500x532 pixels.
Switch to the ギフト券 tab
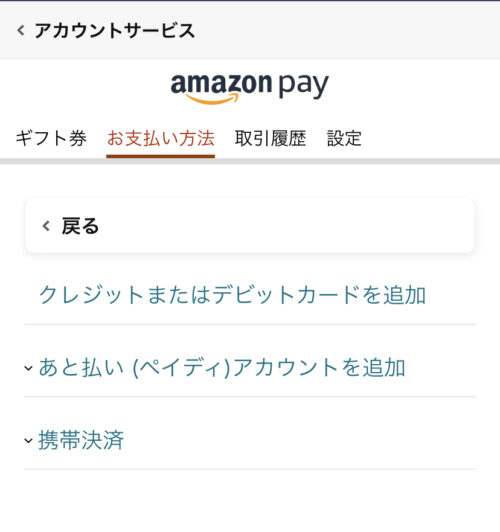[x=51, y=138]
